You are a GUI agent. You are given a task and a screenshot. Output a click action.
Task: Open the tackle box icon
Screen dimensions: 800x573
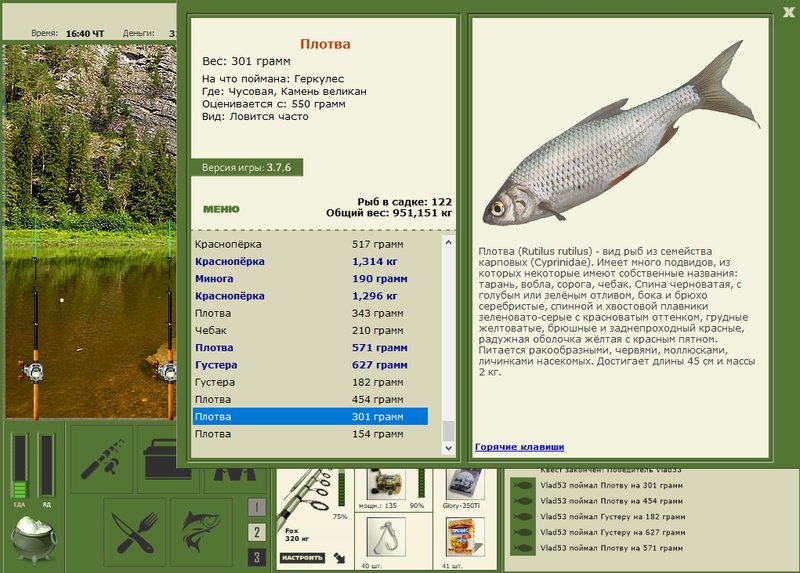(168, 459)
